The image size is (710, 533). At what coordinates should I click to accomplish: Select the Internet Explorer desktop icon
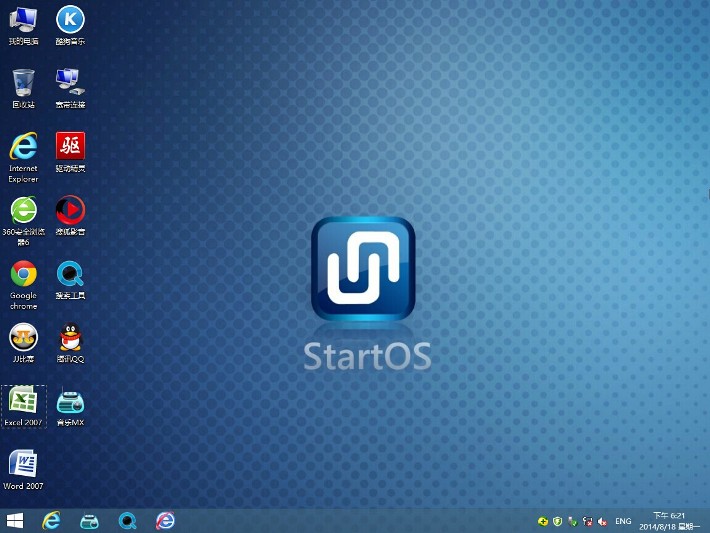pos(24,157)
